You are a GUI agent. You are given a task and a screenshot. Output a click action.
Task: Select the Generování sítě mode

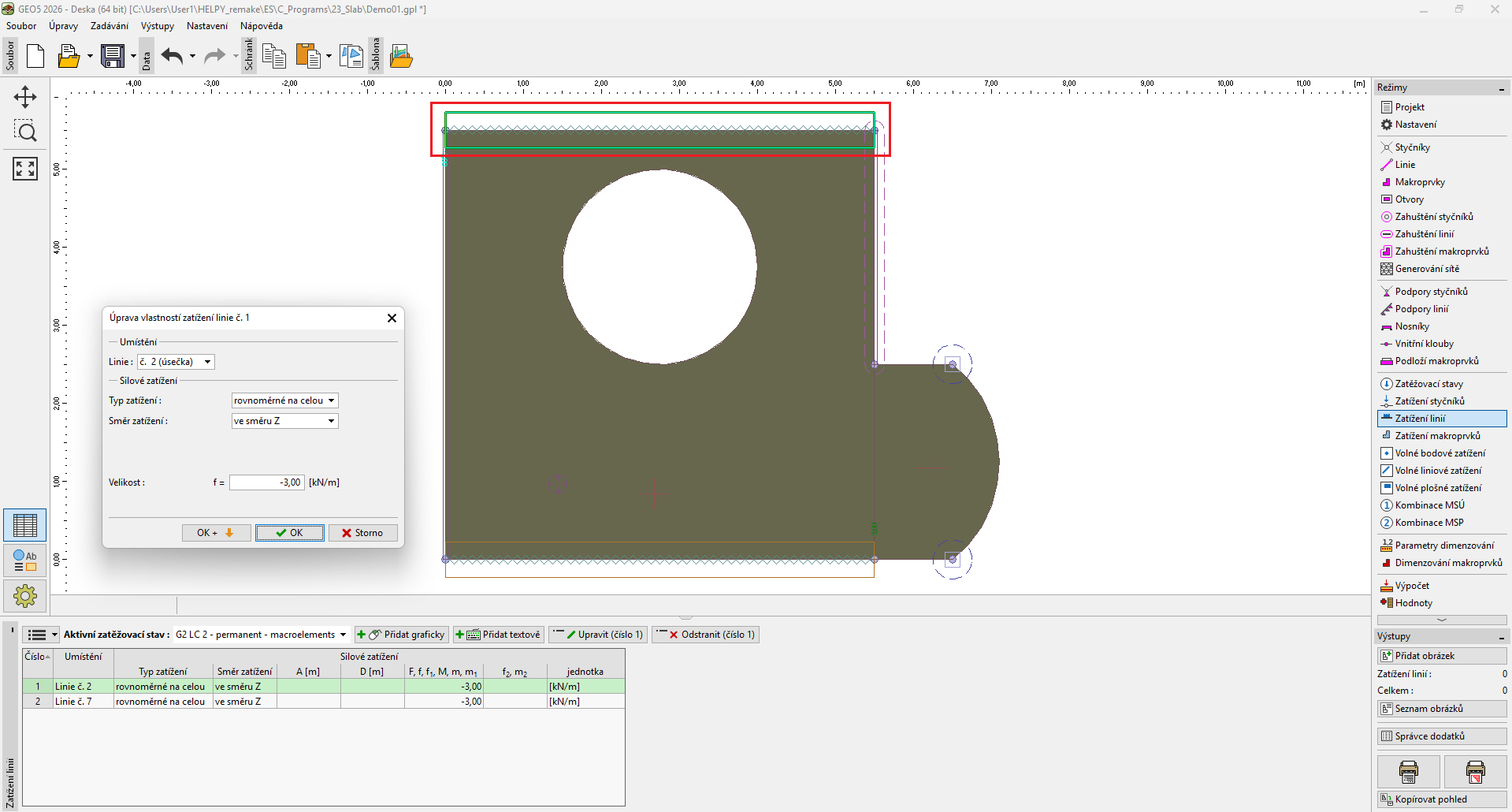[x=1426, y=269]
